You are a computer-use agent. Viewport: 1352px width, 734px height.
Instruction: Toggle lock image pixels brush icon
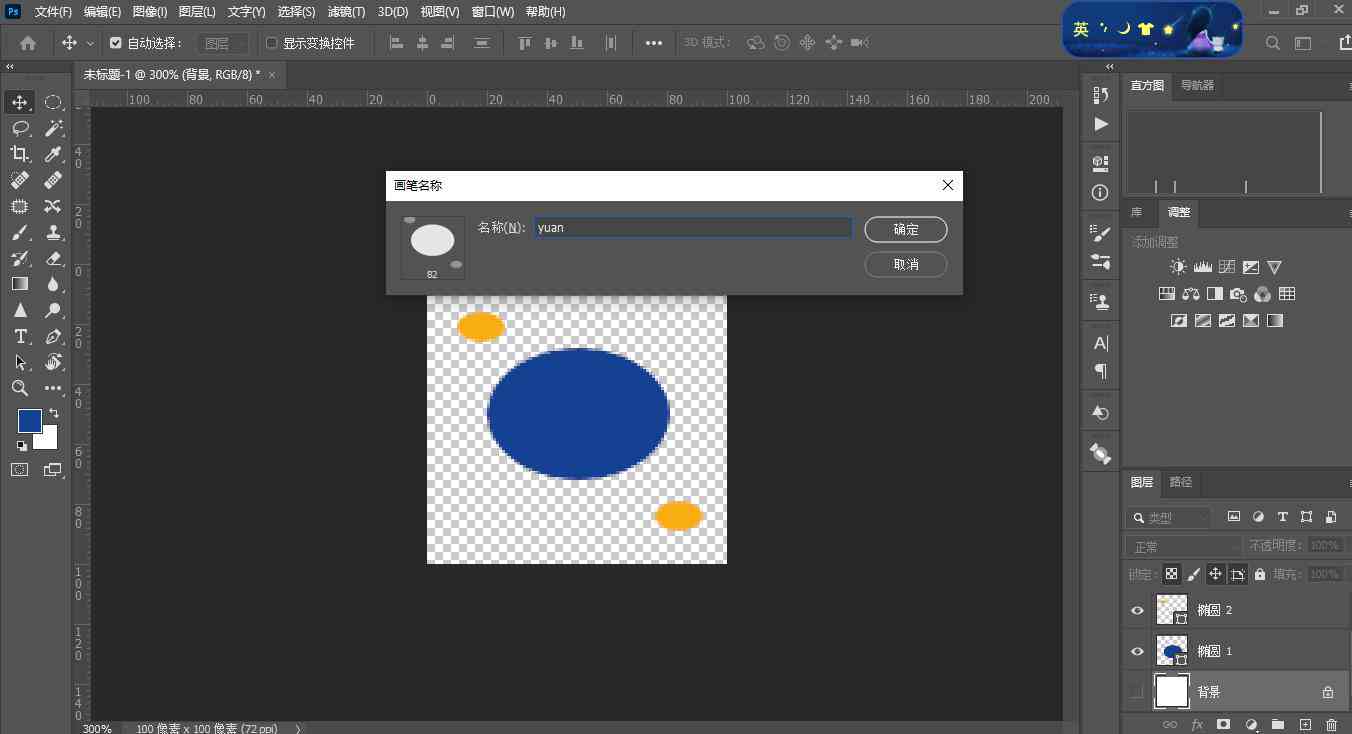coord(1193,574)
